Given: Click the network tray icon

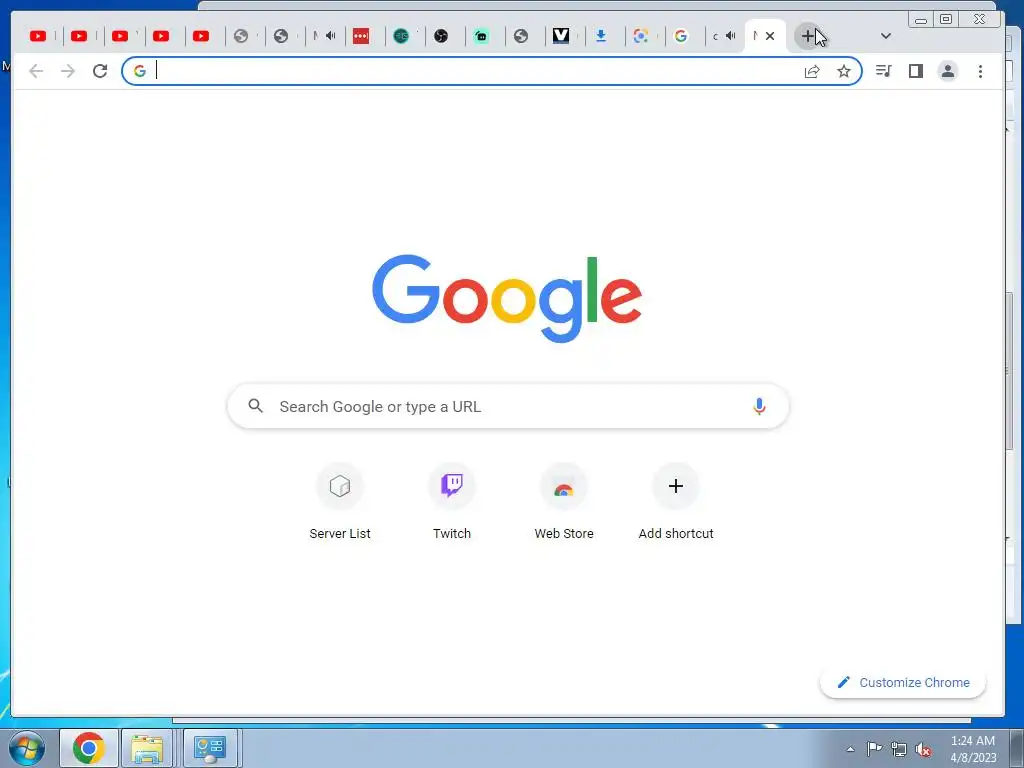Looking at the screenshot, I should tap(899, 749).
